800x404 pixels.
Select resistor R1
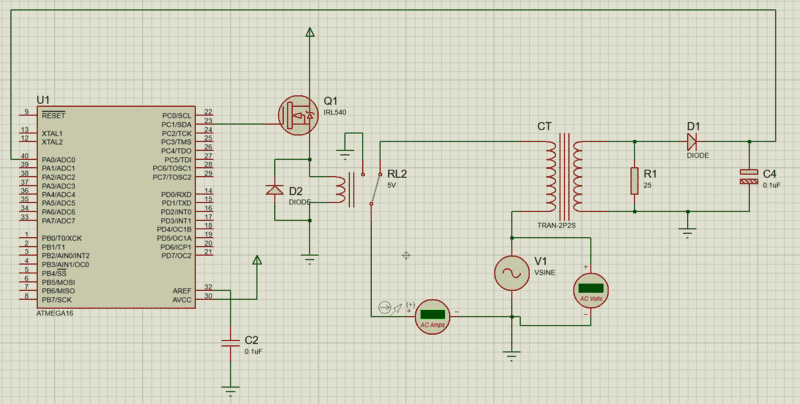click(x=634, y=180)
